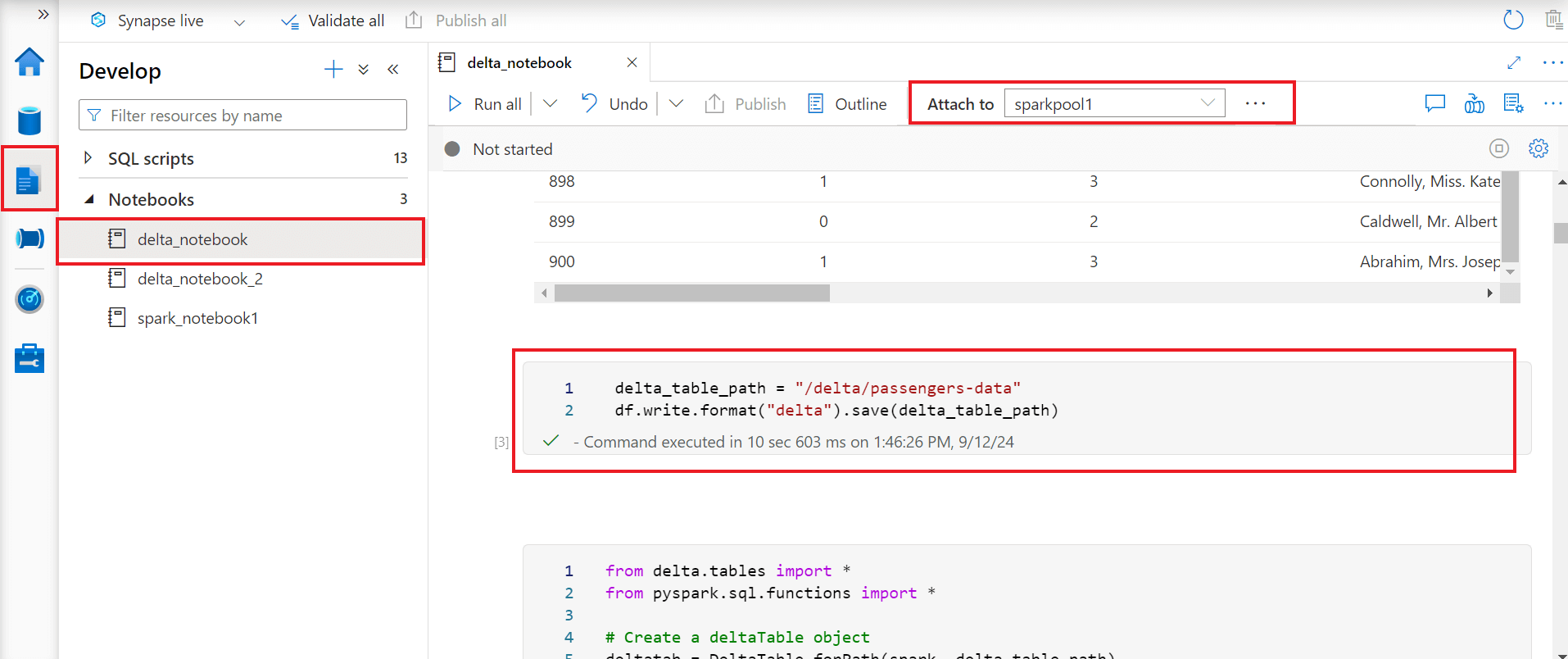Open the Integrate hub icon

[x=29, y=239]
